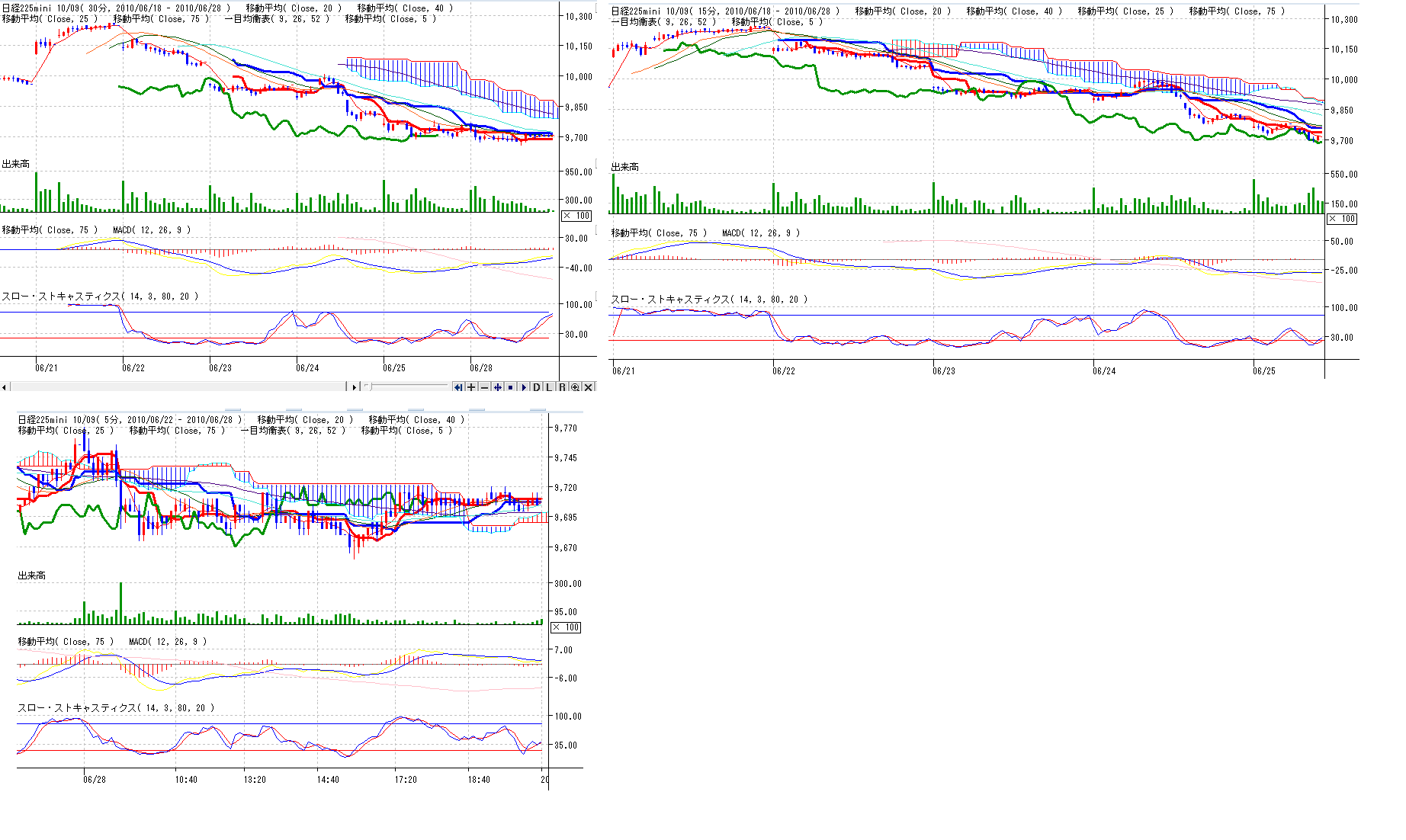Click the minus icon in chart toolbar
The width and height of the screenshot is (1406, 840).
coord(484,387)
